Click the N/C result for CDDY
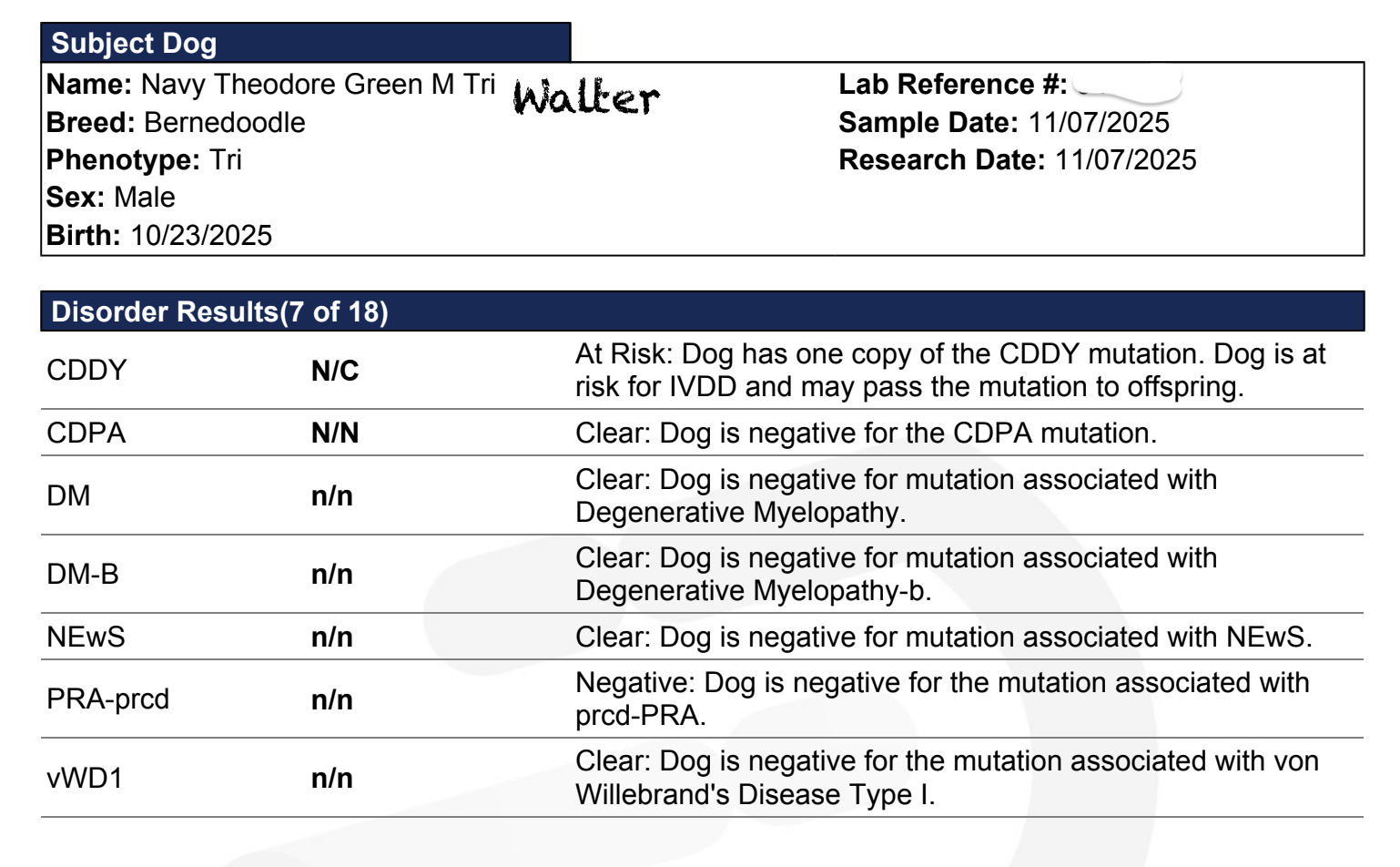The height and width of the screenshot is (867, 1400). click(335, 371)
